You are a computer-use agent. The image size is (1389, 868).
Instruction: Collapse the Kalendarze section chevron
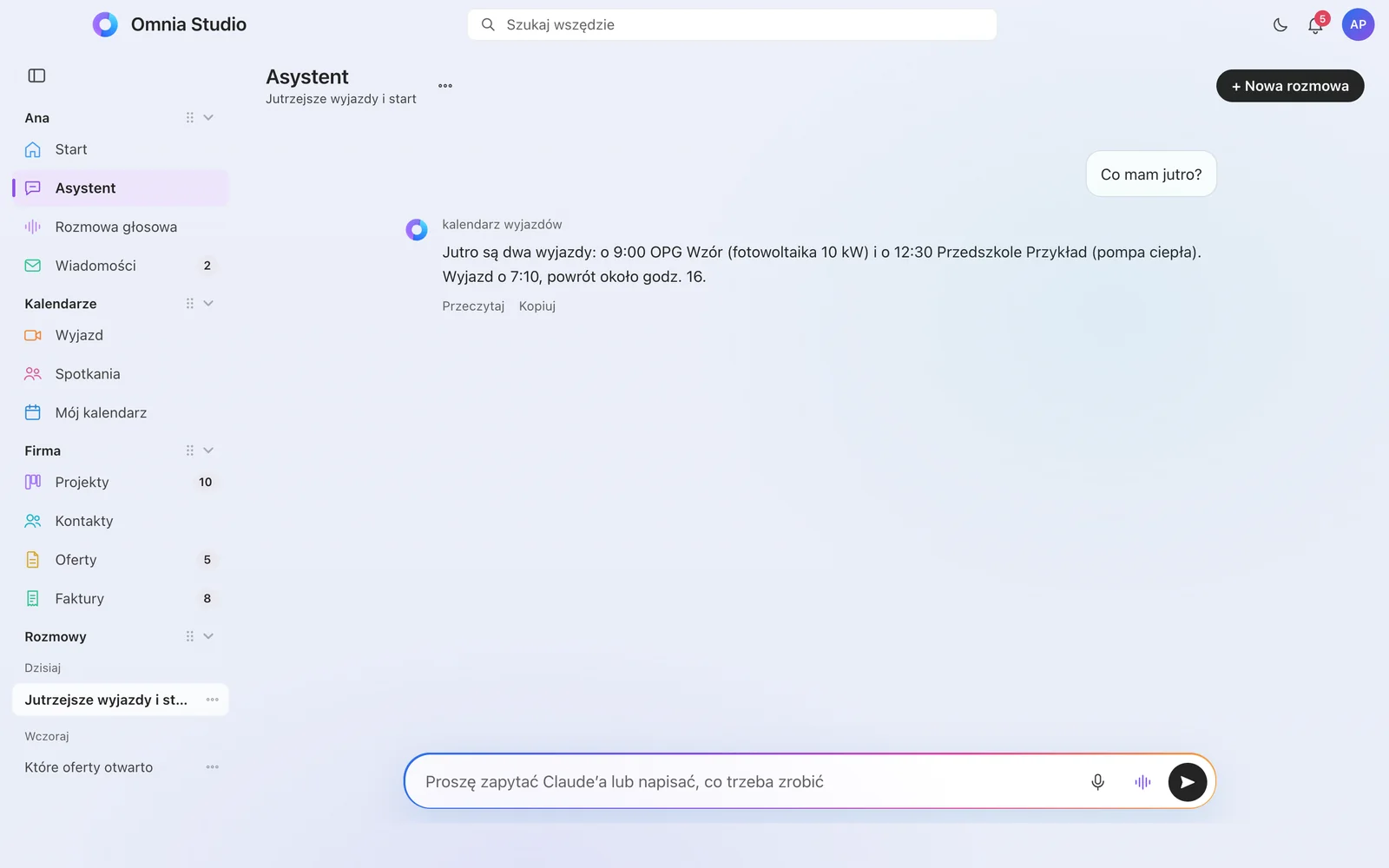pos(208,304)
